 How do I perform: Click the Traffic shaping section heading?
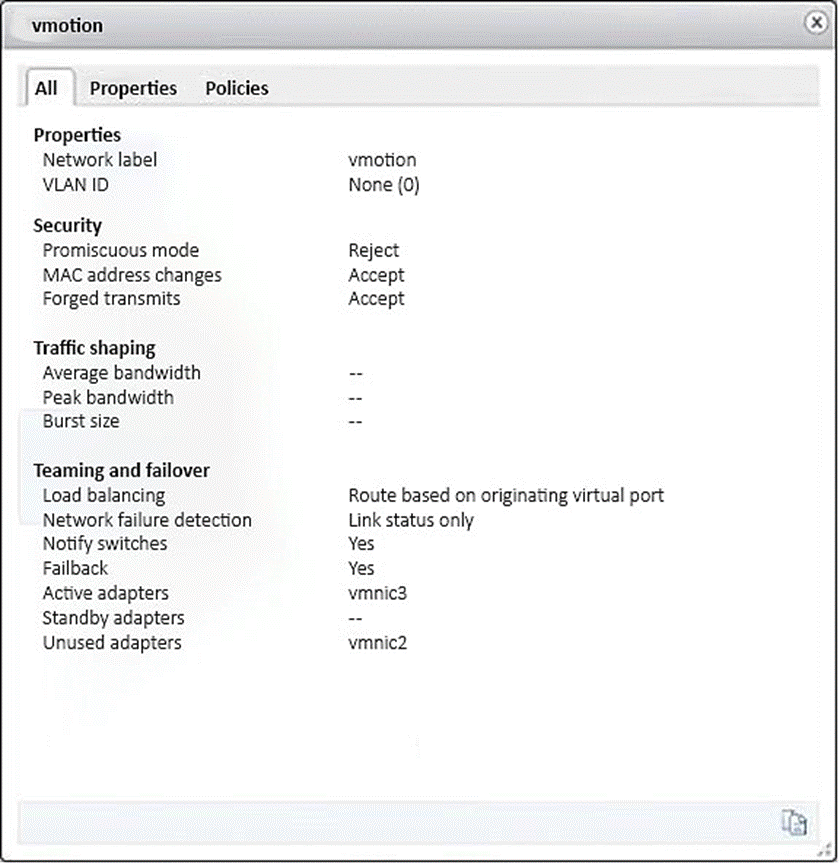[x=94, y=348]
